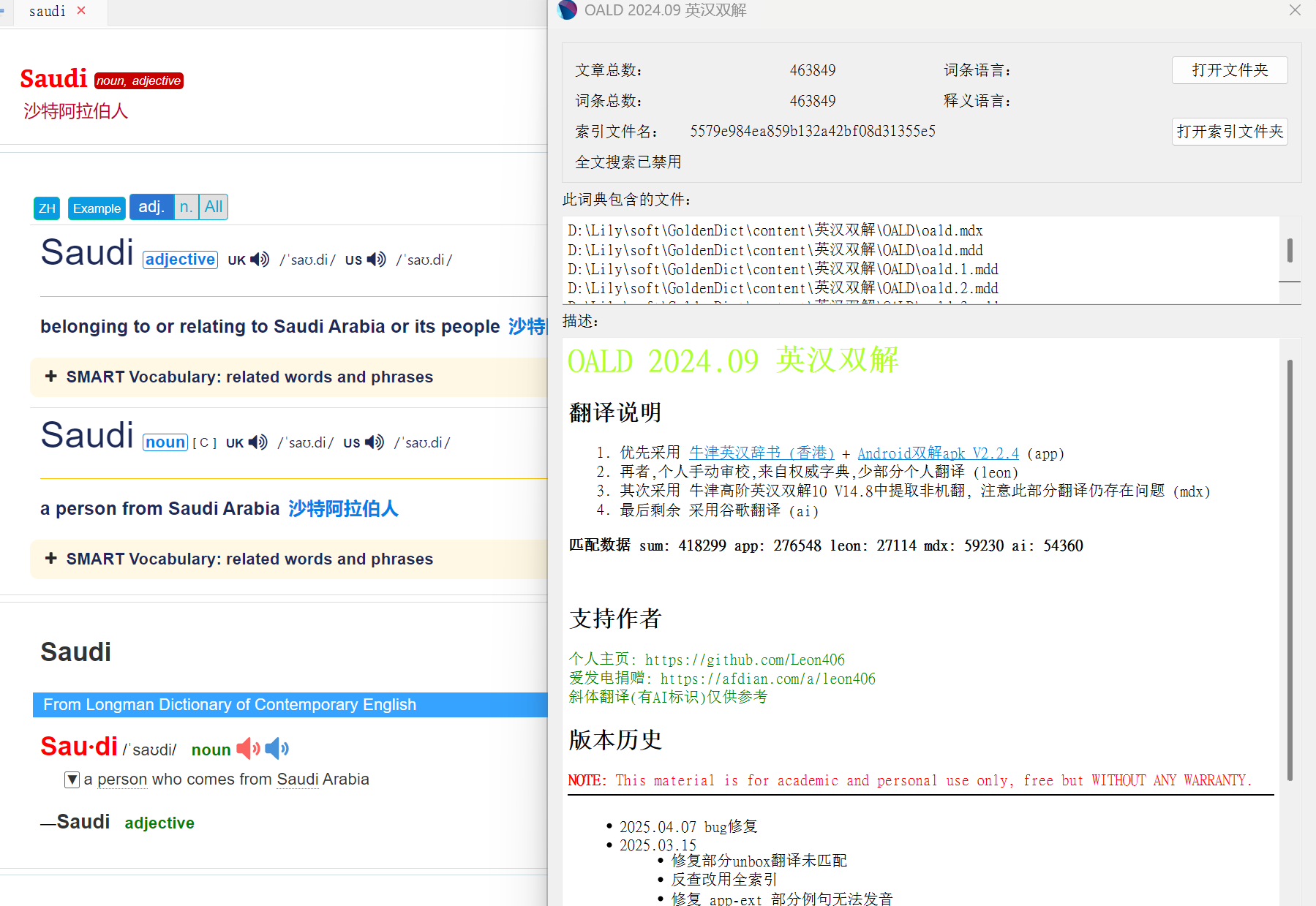1316x906 pixels.
Task: Play US pronunciation for Saudi adjective
Action: pyautogui.click(x=377, y=260)
